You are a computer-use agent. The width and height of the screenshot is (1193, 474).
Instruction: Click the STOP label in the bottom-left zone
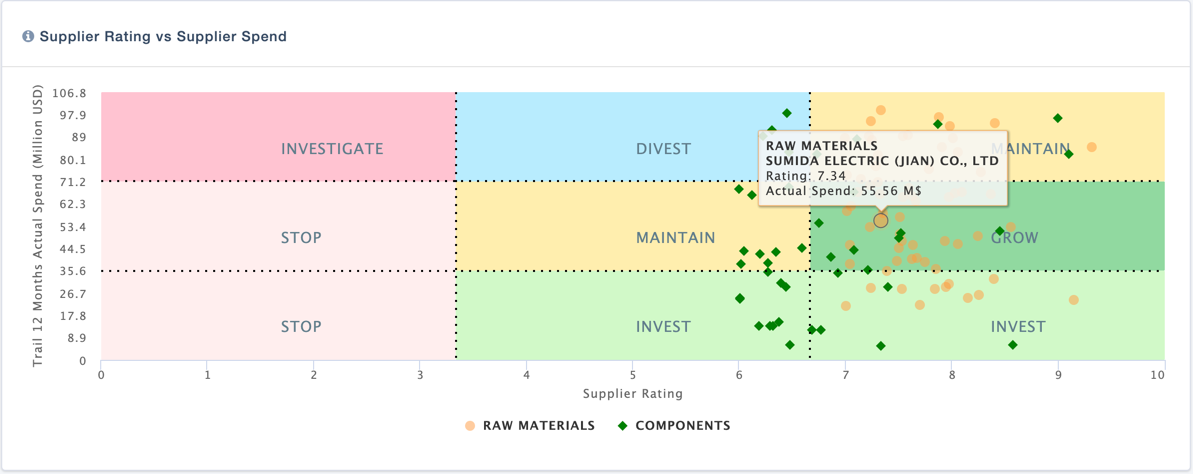click(x=301, y=327)
